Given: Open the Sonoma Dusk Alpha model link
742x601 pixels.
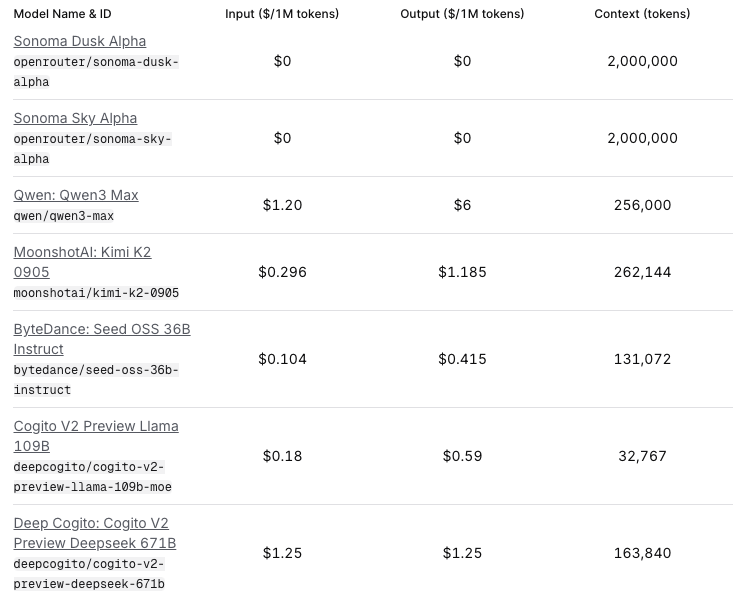Looking at the screenshot, I should pos(80,41).
